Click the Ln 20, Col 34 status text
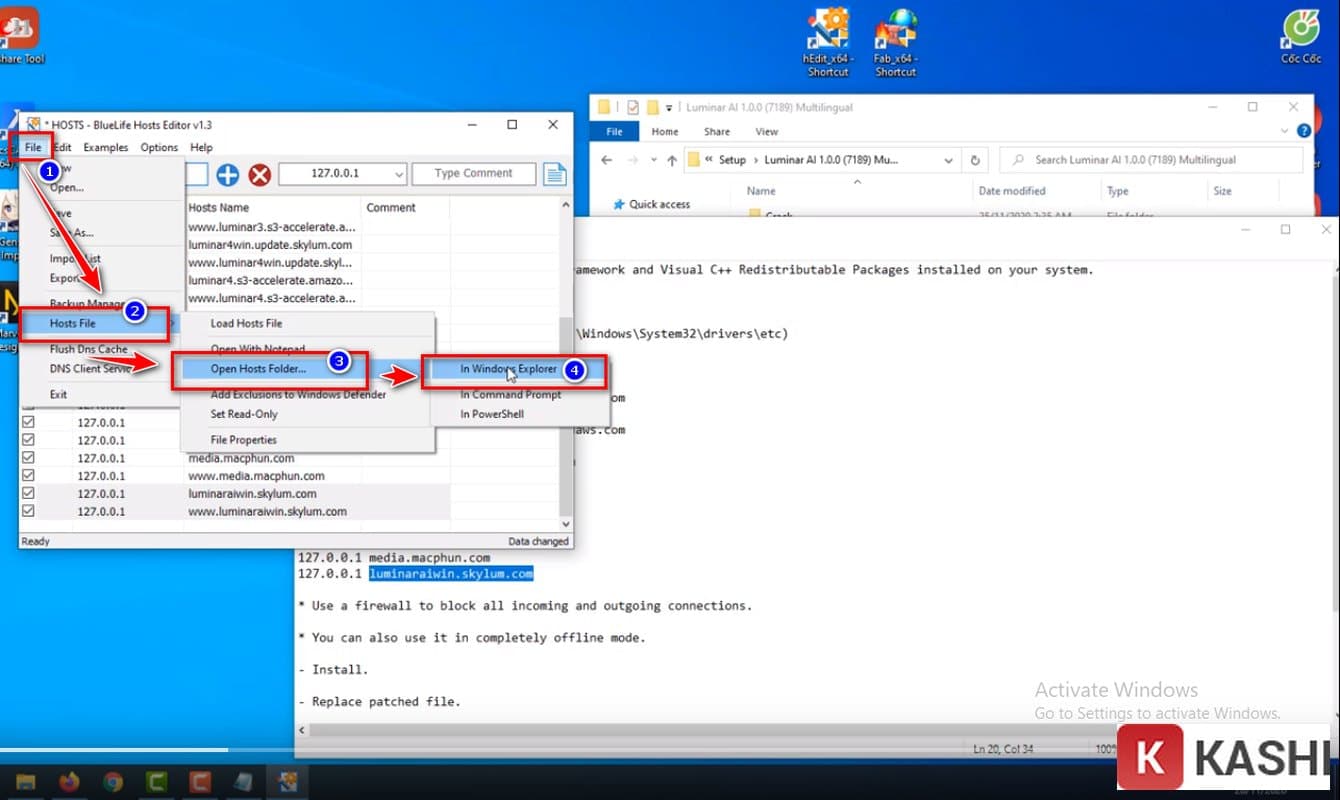 pyautogui.click(x=1003, y=748)
